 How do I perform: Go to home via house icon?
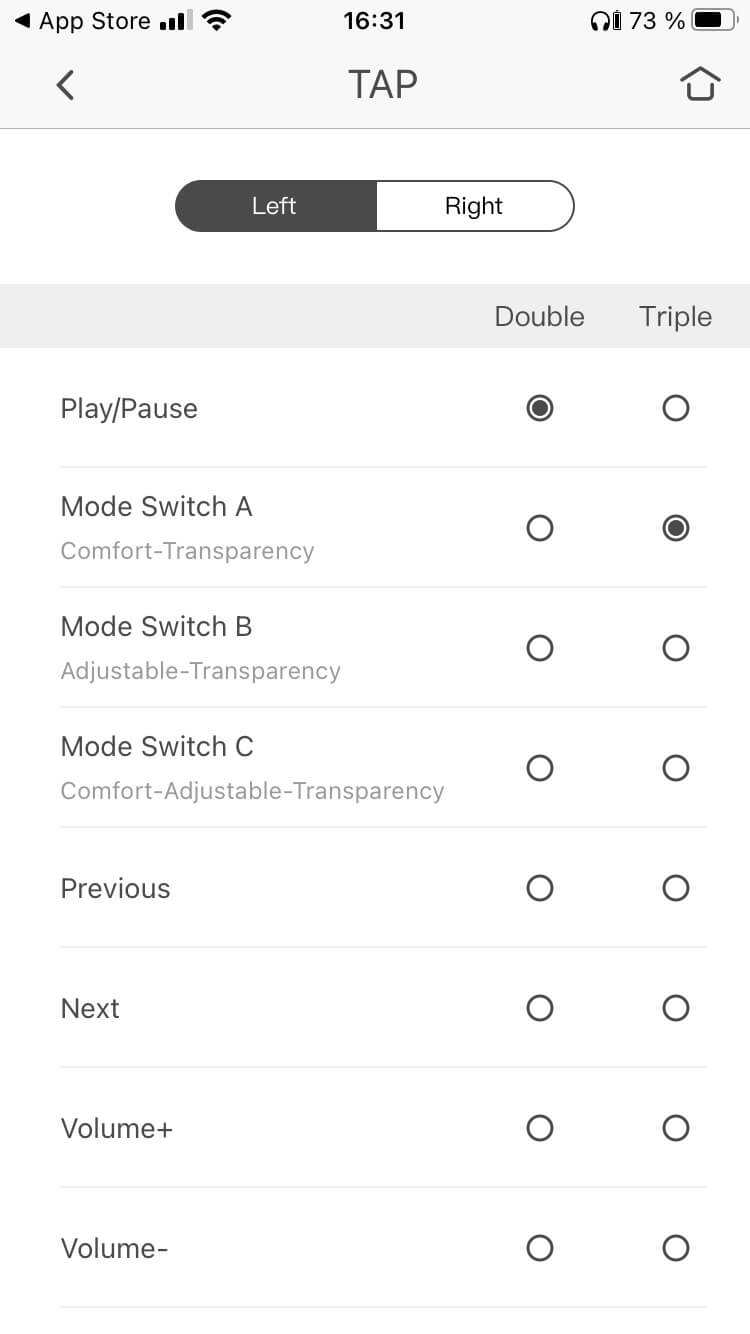[700, 85]
